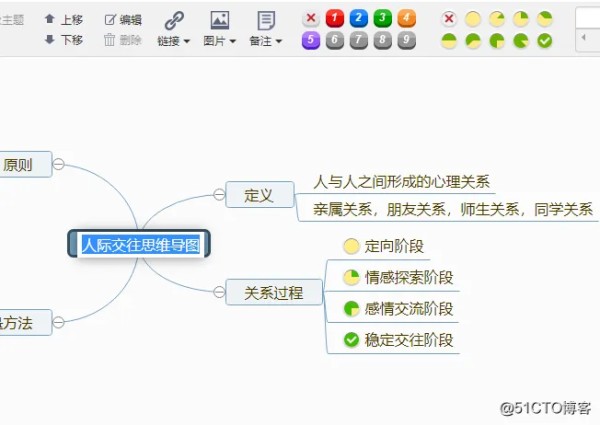This screenshot has height=425, width=600.
Task: Click the progress icon on 感情交流阶段
Action: coord(351,309)
